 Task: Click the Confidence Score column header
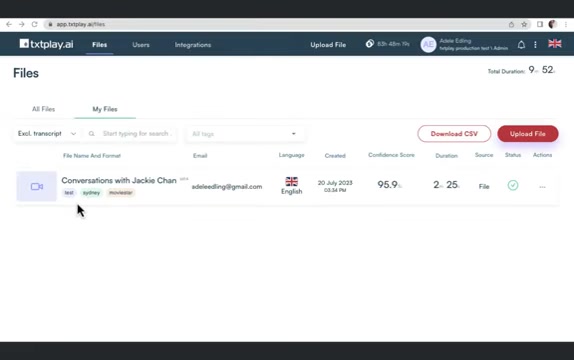point(391,155)
